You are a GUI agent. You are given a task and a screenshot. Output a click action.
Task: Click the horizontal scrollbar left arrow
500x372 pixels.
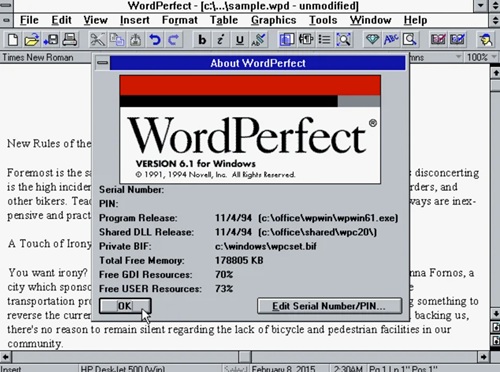[x=6, y=357]
